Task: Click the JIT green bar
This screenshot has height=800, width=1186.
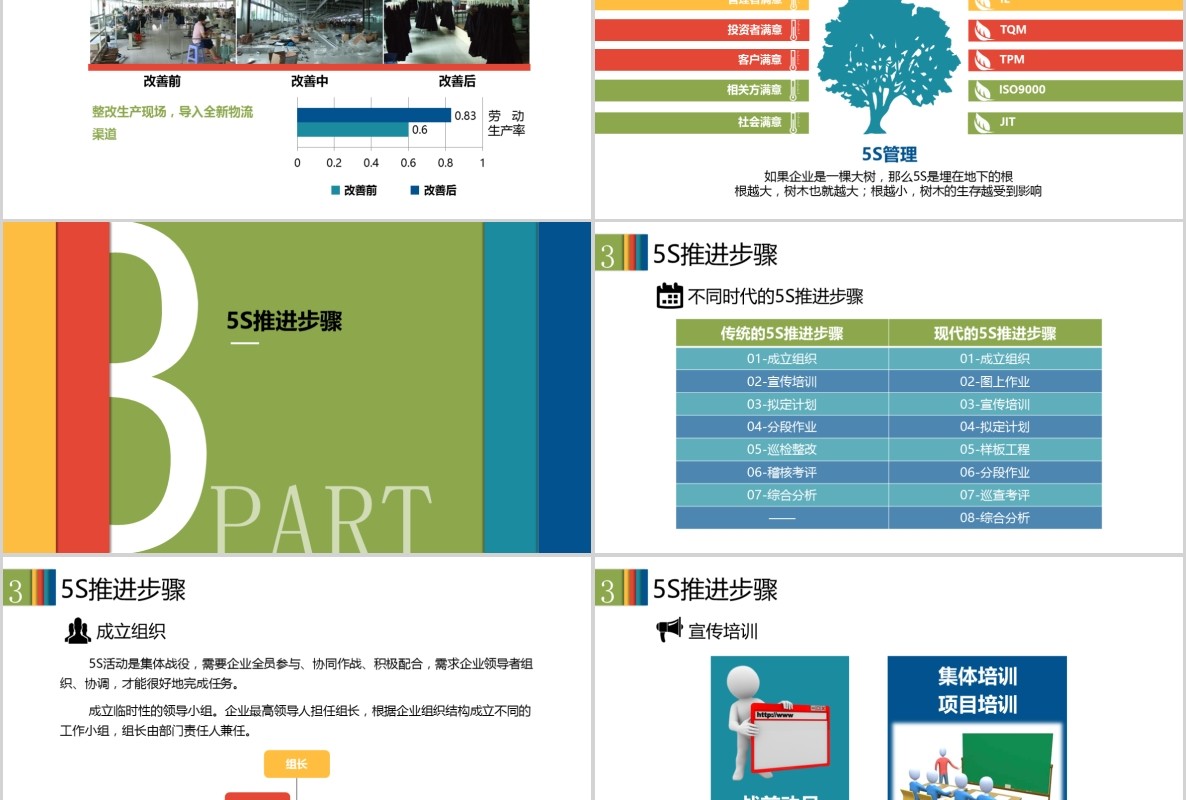Action: 1075,122
